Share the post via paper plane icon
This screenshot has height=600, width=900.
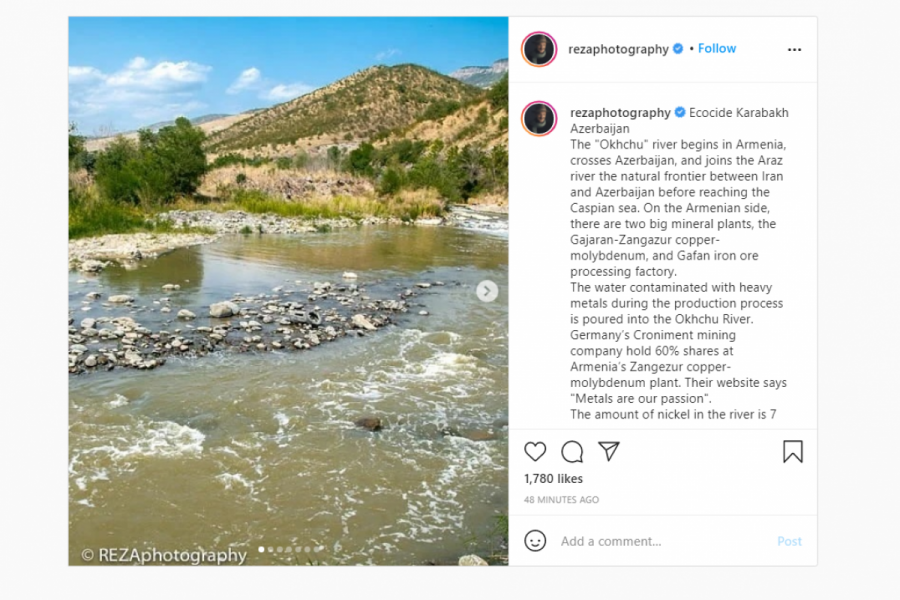[608, 452]
